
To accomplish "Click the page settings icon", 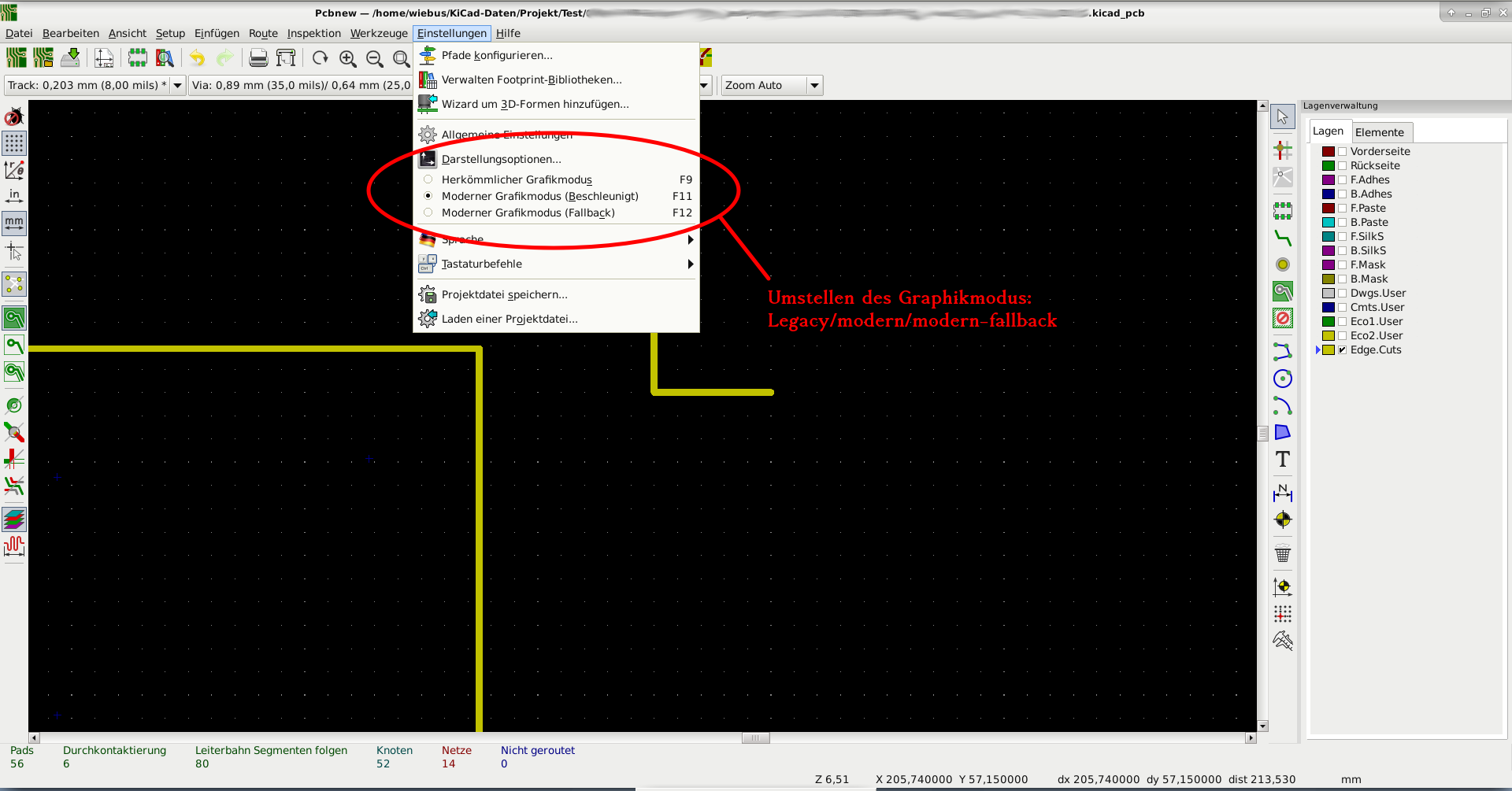I will click(104, 57).
